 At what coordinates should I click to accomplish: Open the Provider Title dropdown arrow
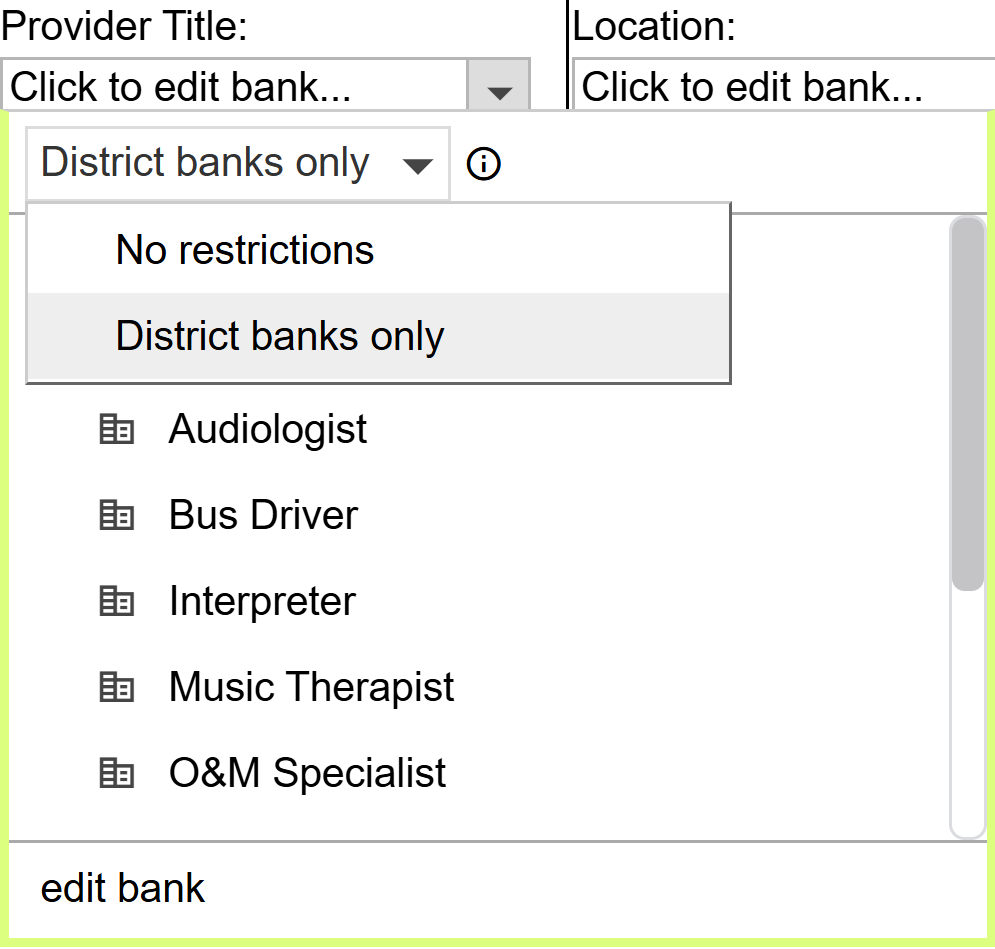point(499,89)
